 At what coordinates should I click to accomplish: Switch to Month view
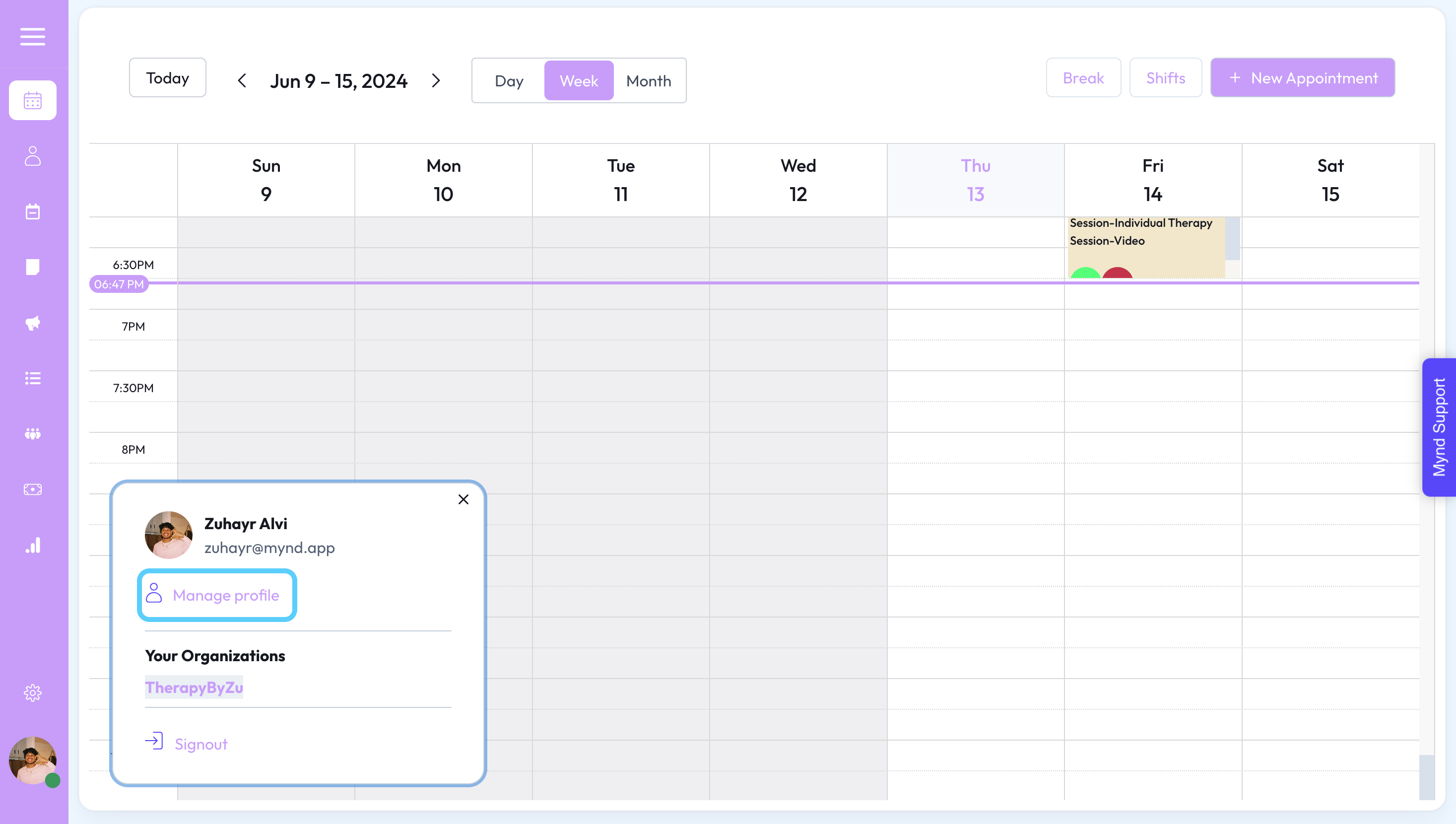[x=648, y=81]
